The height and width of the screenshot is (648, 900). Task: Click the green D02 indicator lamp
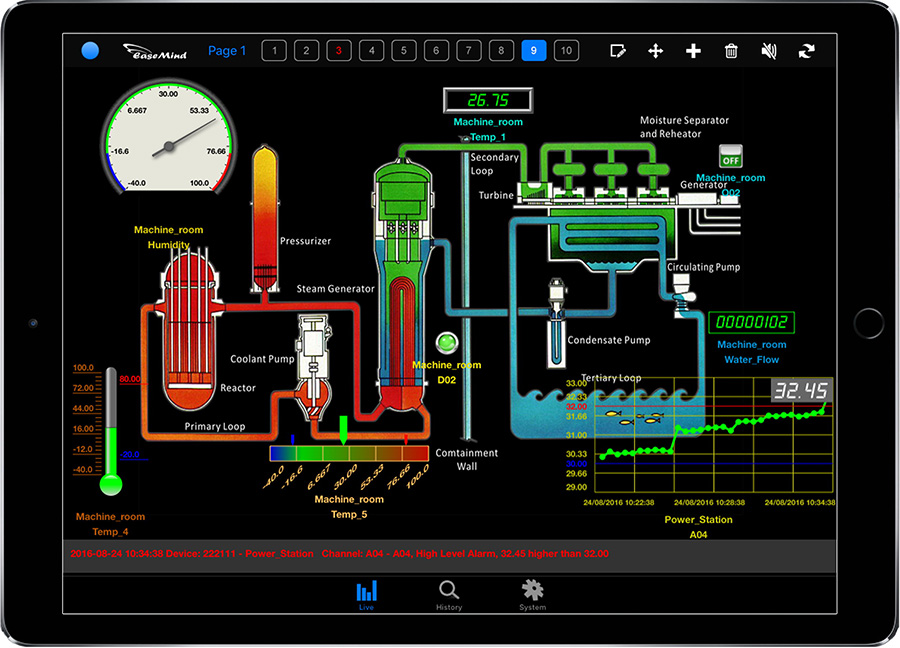447,343
